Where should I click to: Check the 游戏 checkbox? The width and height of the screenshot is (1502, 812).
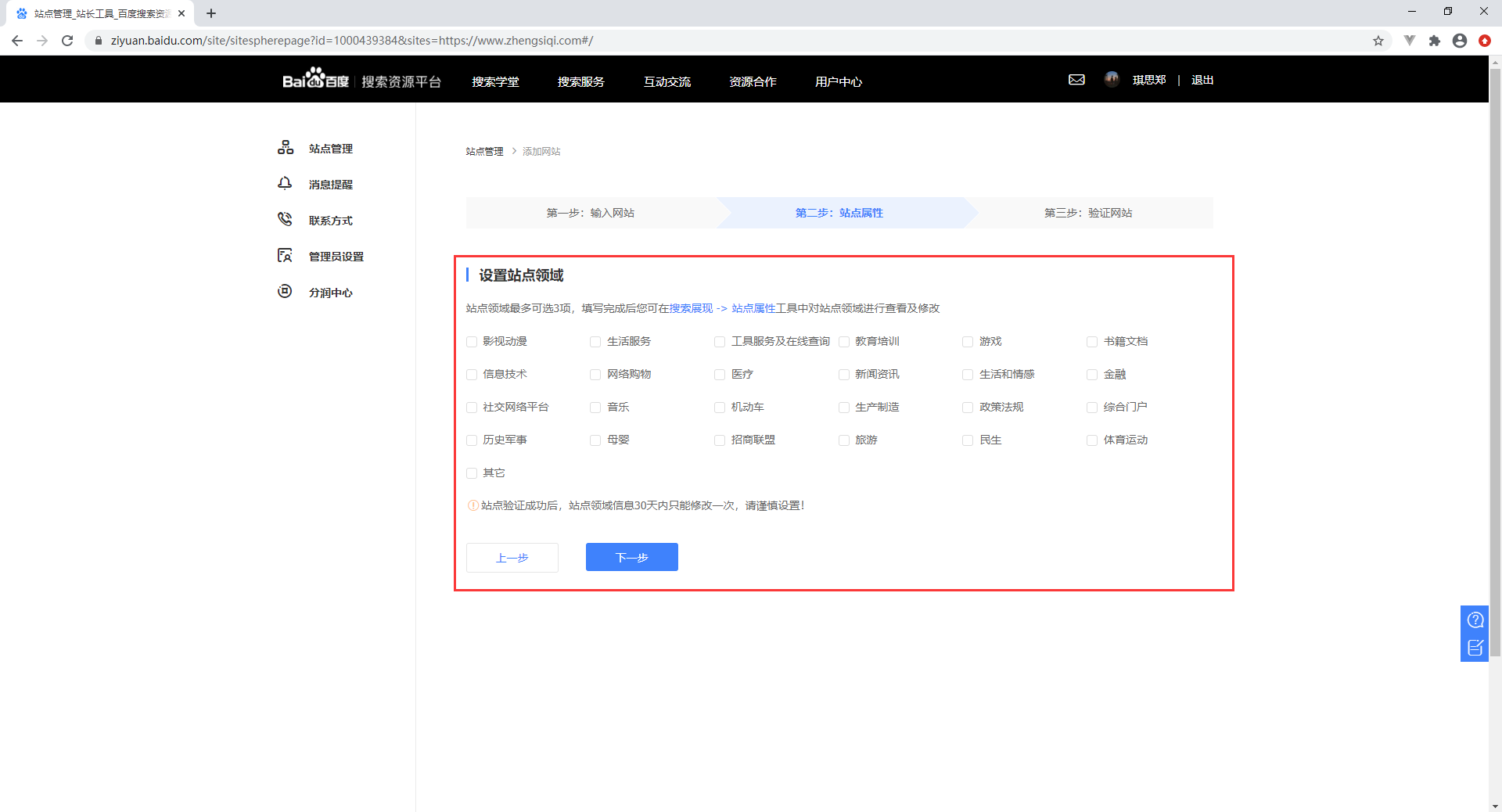968,342
